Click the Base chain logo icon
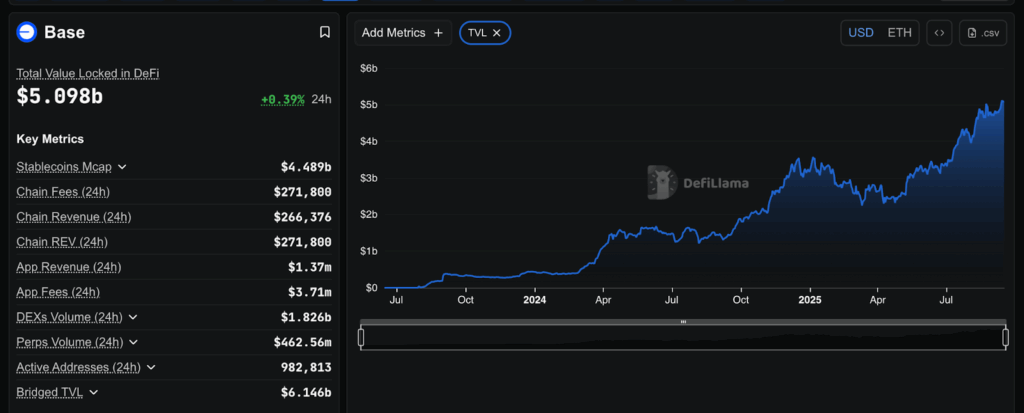1024x413 pixels. (x=27, y=32)
